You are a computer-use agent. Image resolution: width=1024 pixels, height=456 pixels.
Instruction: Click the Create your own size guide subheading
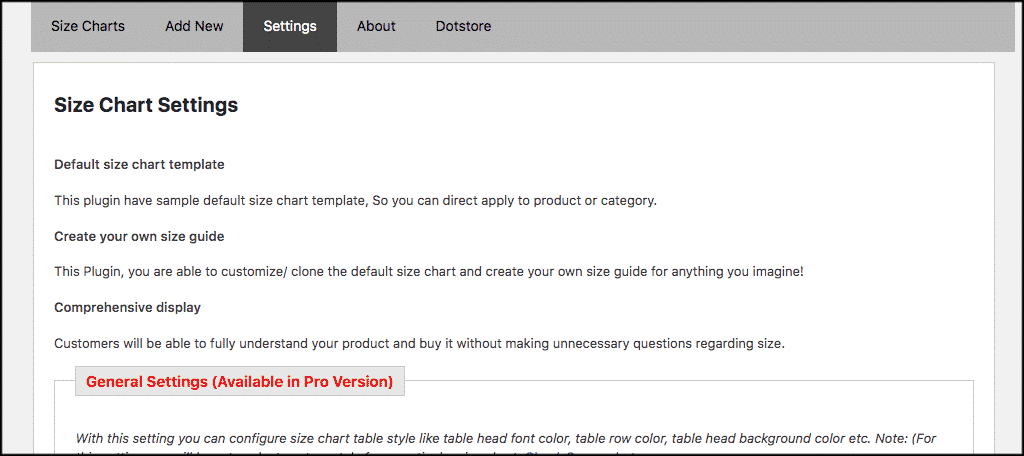click(139, 236)
